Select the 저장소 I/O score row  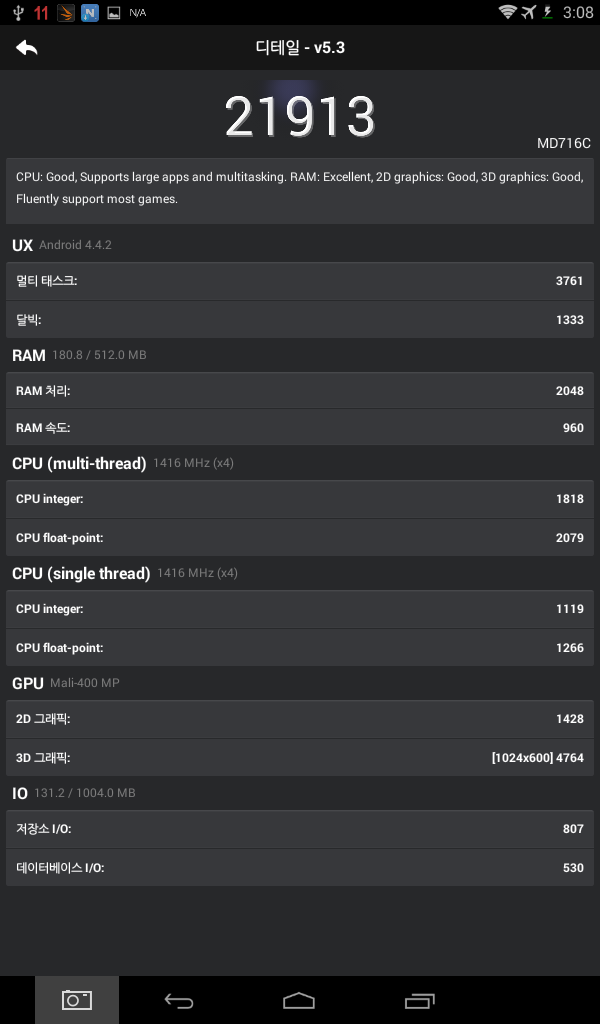[299, 829]
